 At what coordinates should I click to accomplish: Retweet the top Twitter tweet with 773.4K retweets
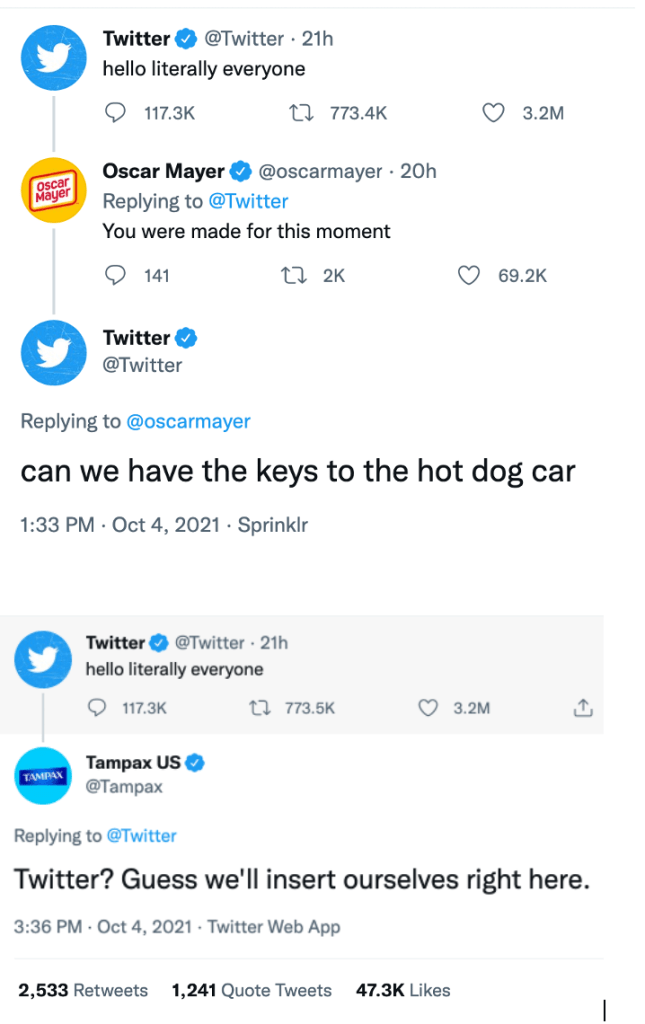tap(295, 114)
